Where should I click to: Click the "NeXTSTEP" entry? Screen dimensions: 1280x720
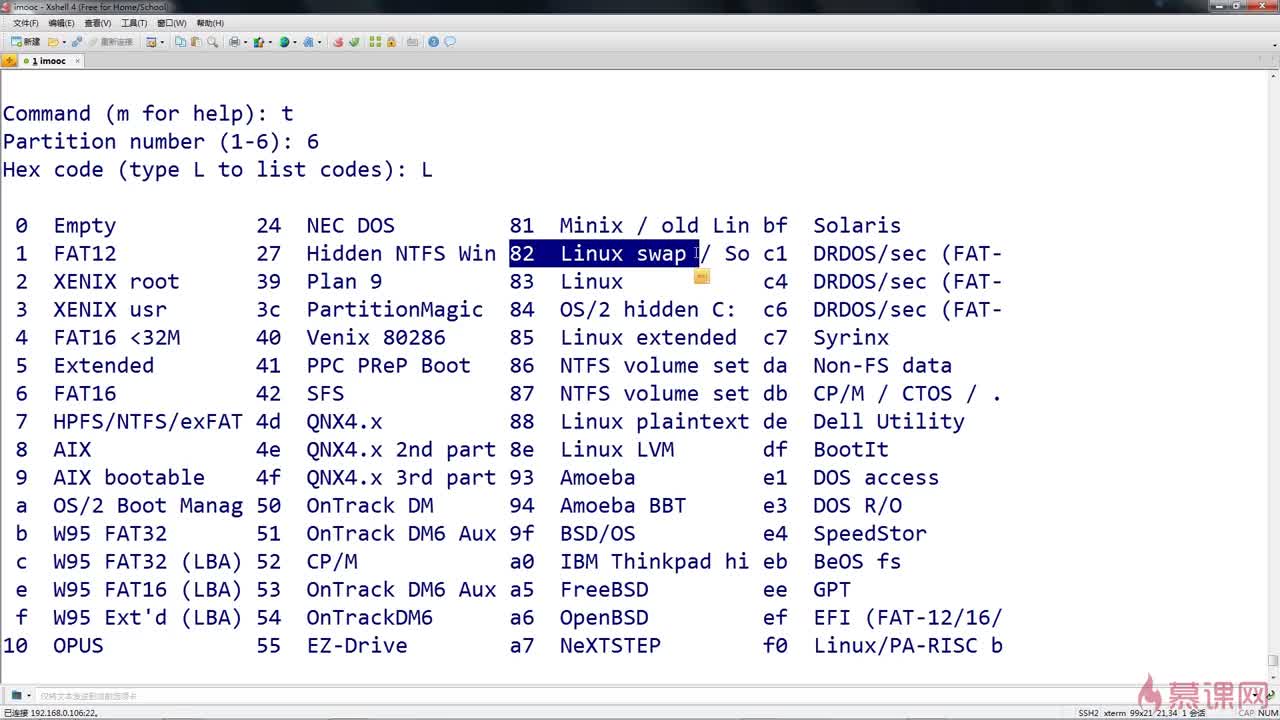coord(610,646)
